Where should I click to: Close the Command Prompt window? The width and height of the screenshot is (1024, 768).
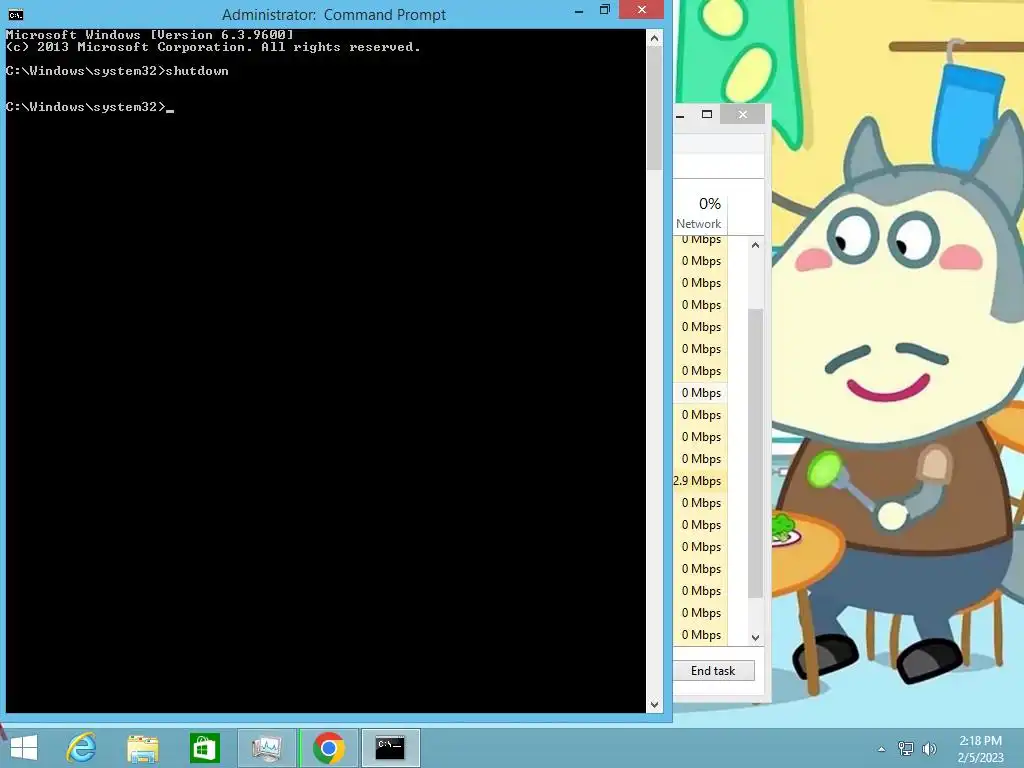point(641,10)
